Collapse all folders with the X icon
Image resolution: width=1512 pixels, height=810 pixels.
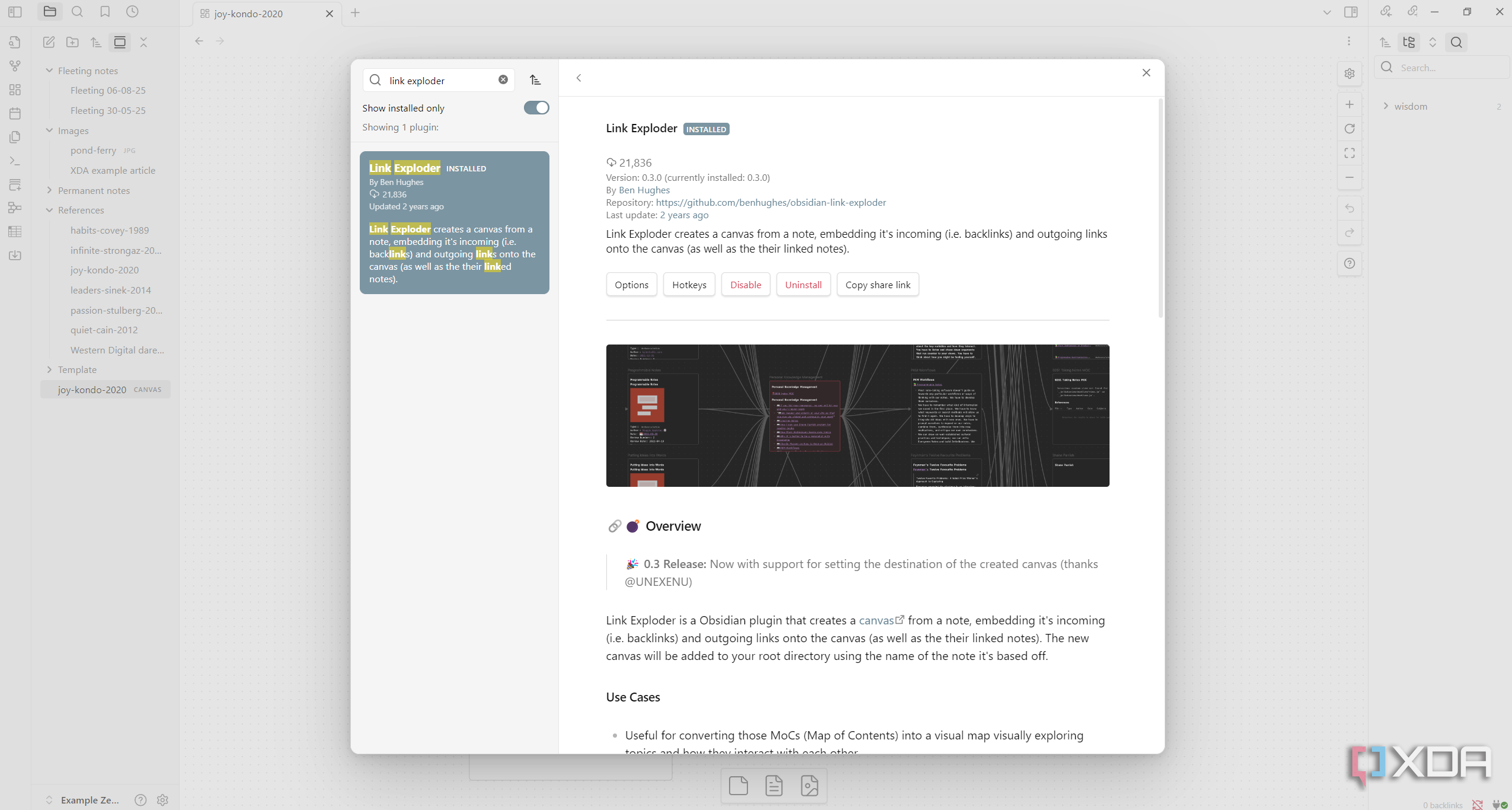(x=143, y=42)
